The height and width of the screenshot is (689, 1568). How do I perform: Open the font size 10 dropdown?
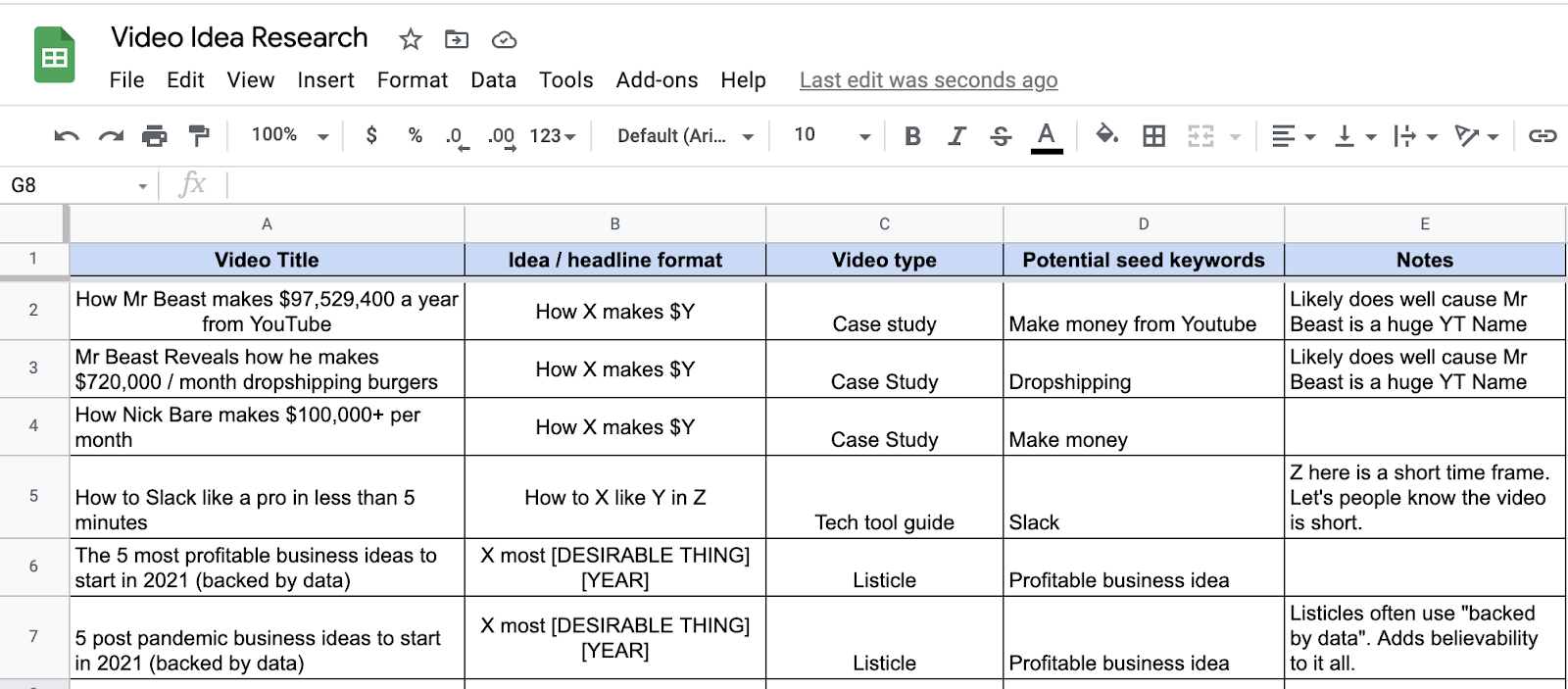831,135
